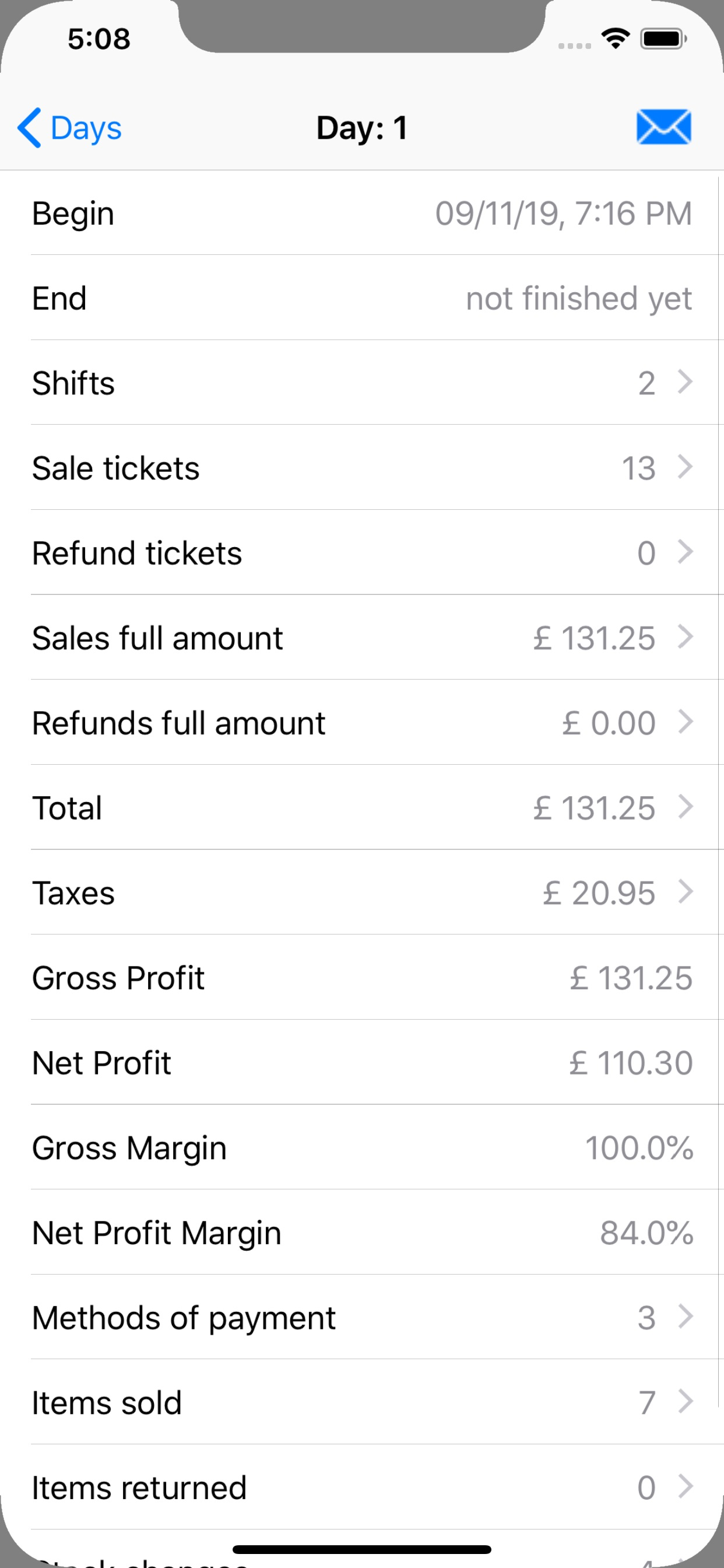This screenshot has height=1568, width=724.
Task: Tap the back chevron arrow icon
Action: click(x=29, y=128)
